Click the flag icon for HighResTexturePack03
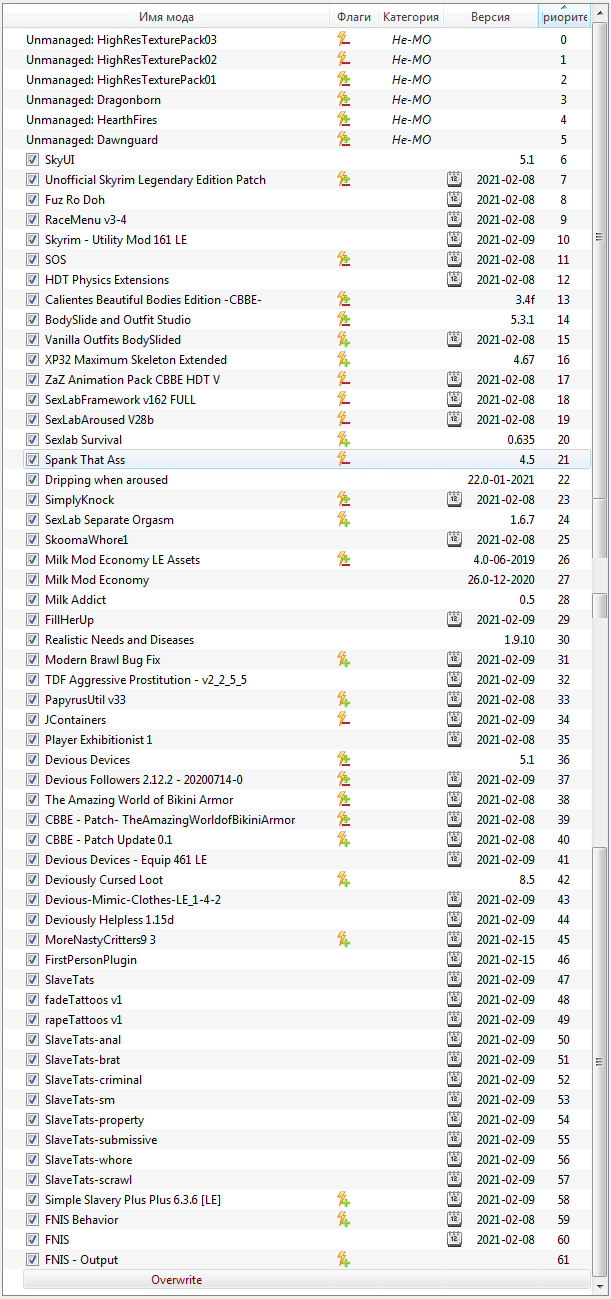This screenshot has width=611, height=1299. coord(344,40)
